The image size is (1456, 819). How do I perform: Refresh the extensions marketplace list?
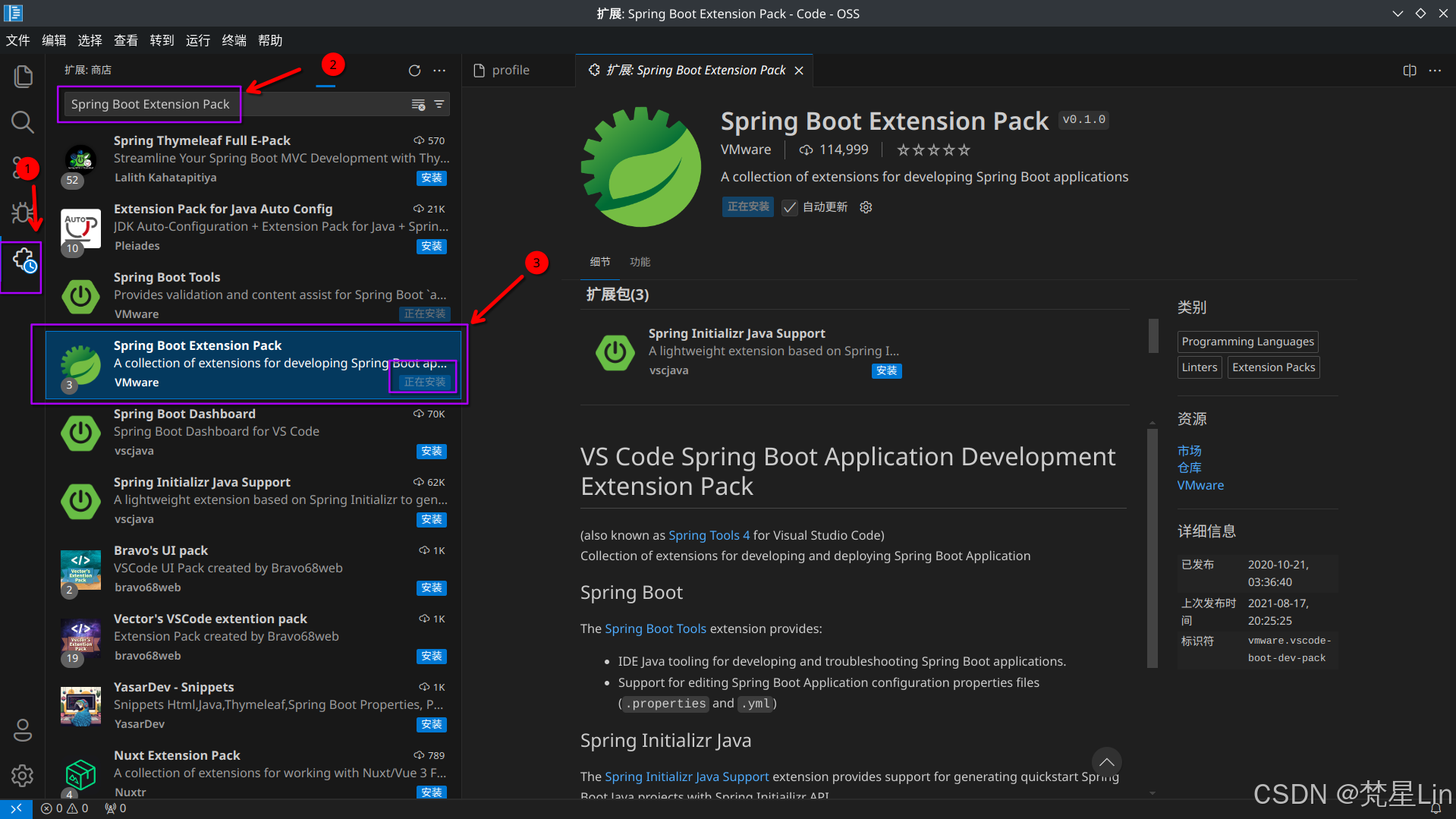tap(414, 70)
